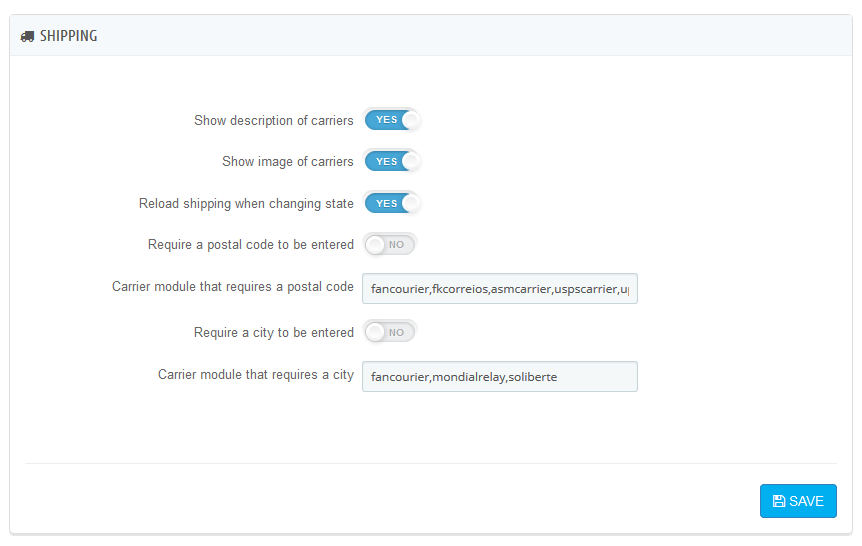Click the 'Show image of carriers' label
The height and width of the screenshot is (546, 862).
287,162
